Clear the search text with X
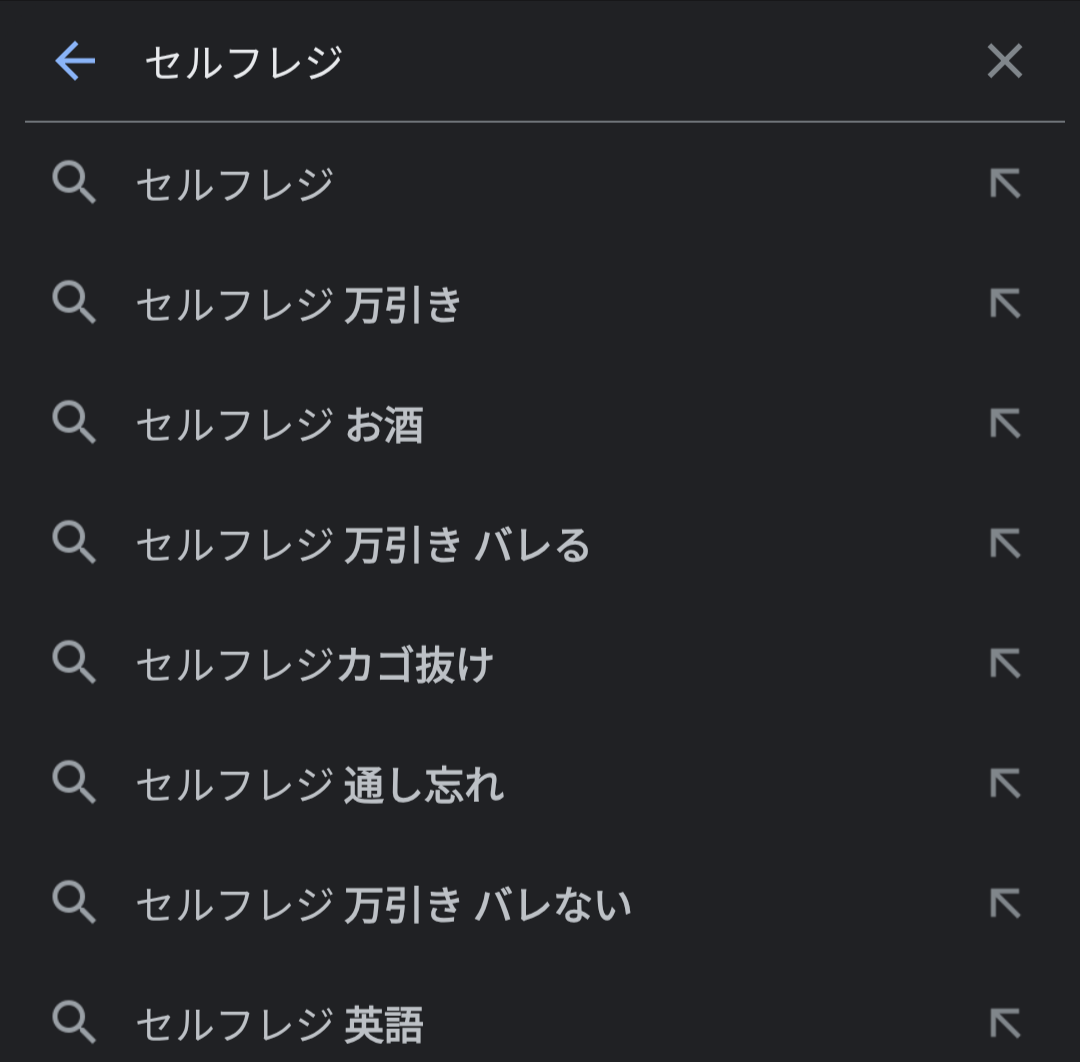The width and height of the screenshot is (1080, 1062). click(x=1004, y=62)
